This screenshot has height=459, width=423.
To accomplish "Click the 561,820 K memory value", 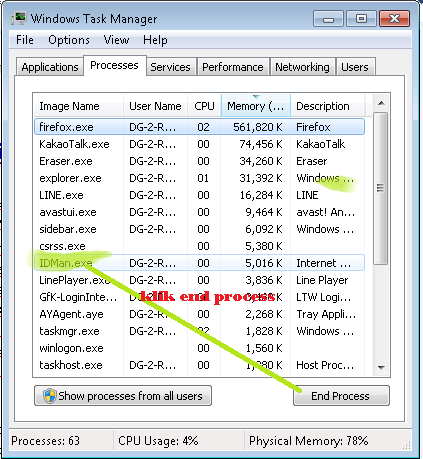I will click(258, 127).
